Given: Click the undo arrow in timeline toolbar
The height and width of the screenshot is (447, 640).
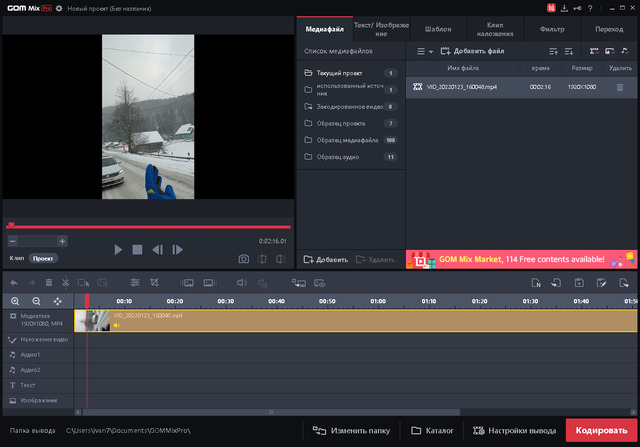Looking at the screenshot, I should point(14,282).
